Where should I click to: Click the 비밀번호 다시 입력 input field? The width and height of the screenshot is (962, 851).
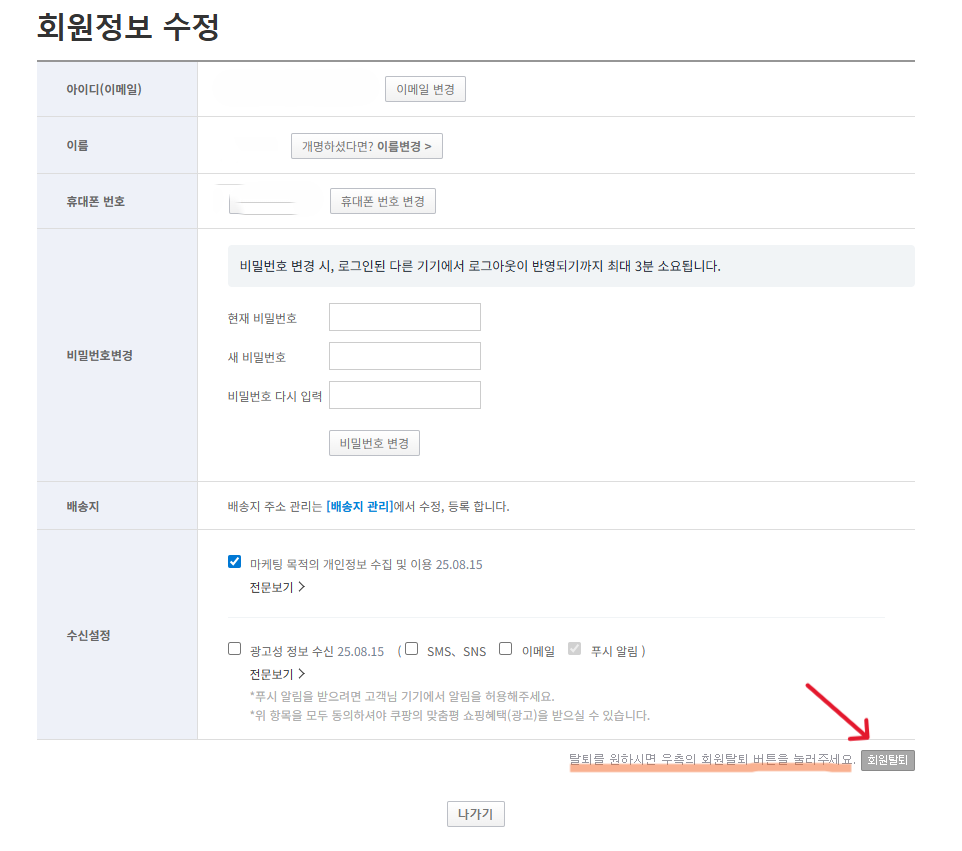point(404,394)
